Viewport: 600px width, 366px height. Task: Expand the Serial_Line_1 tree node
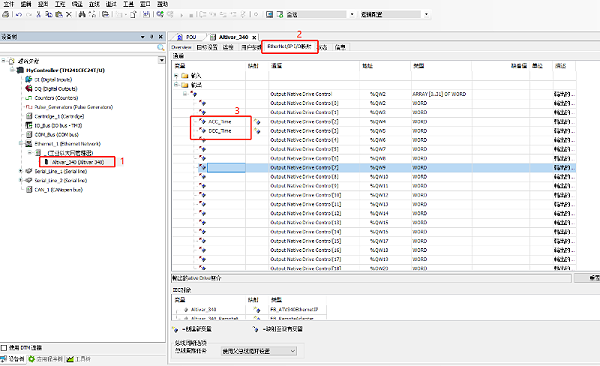pos(21,171)
